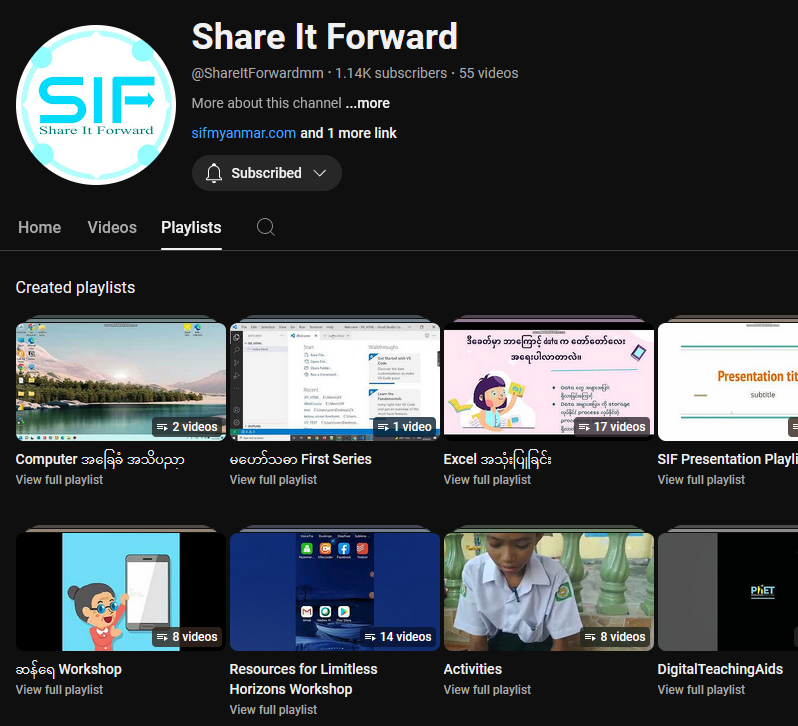Screen dimensions: 798x726
Task: Switch to the Videos tab
Action: (x=112, y=227)
